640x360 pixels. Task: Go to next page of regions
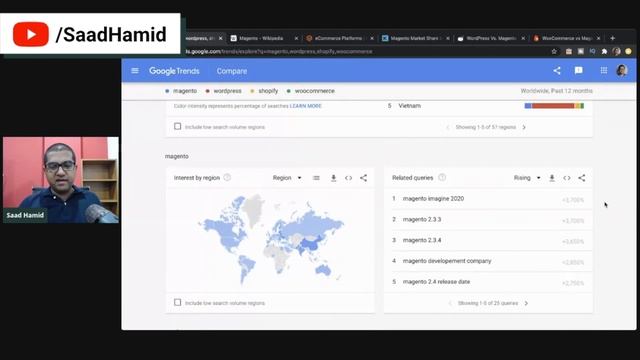524,127
